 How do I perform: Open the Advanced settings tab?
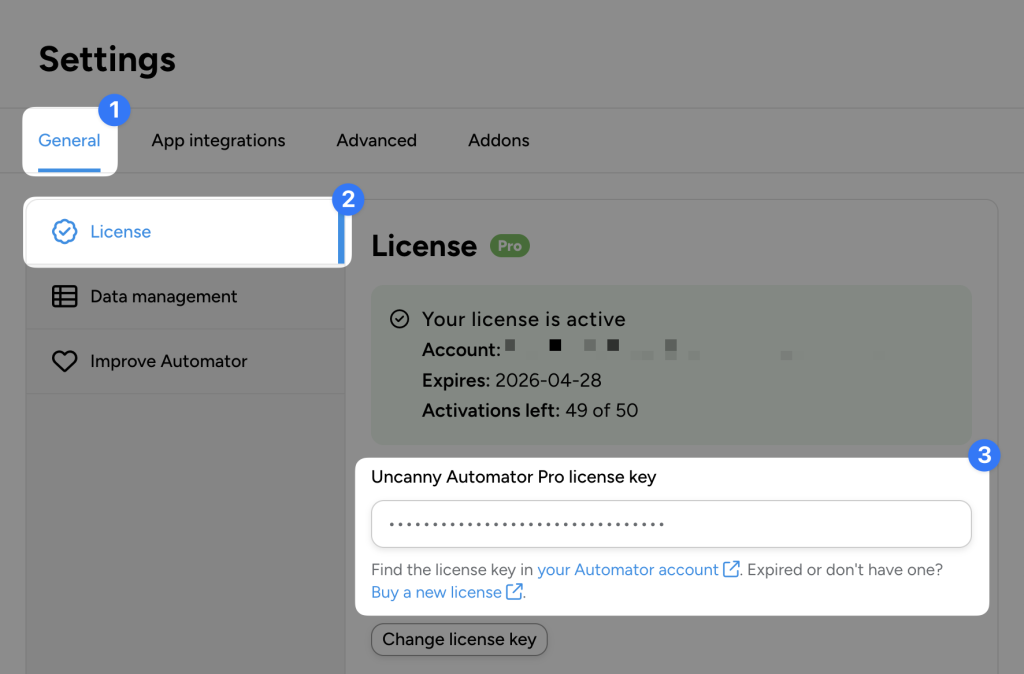click(x=376, y=140)
